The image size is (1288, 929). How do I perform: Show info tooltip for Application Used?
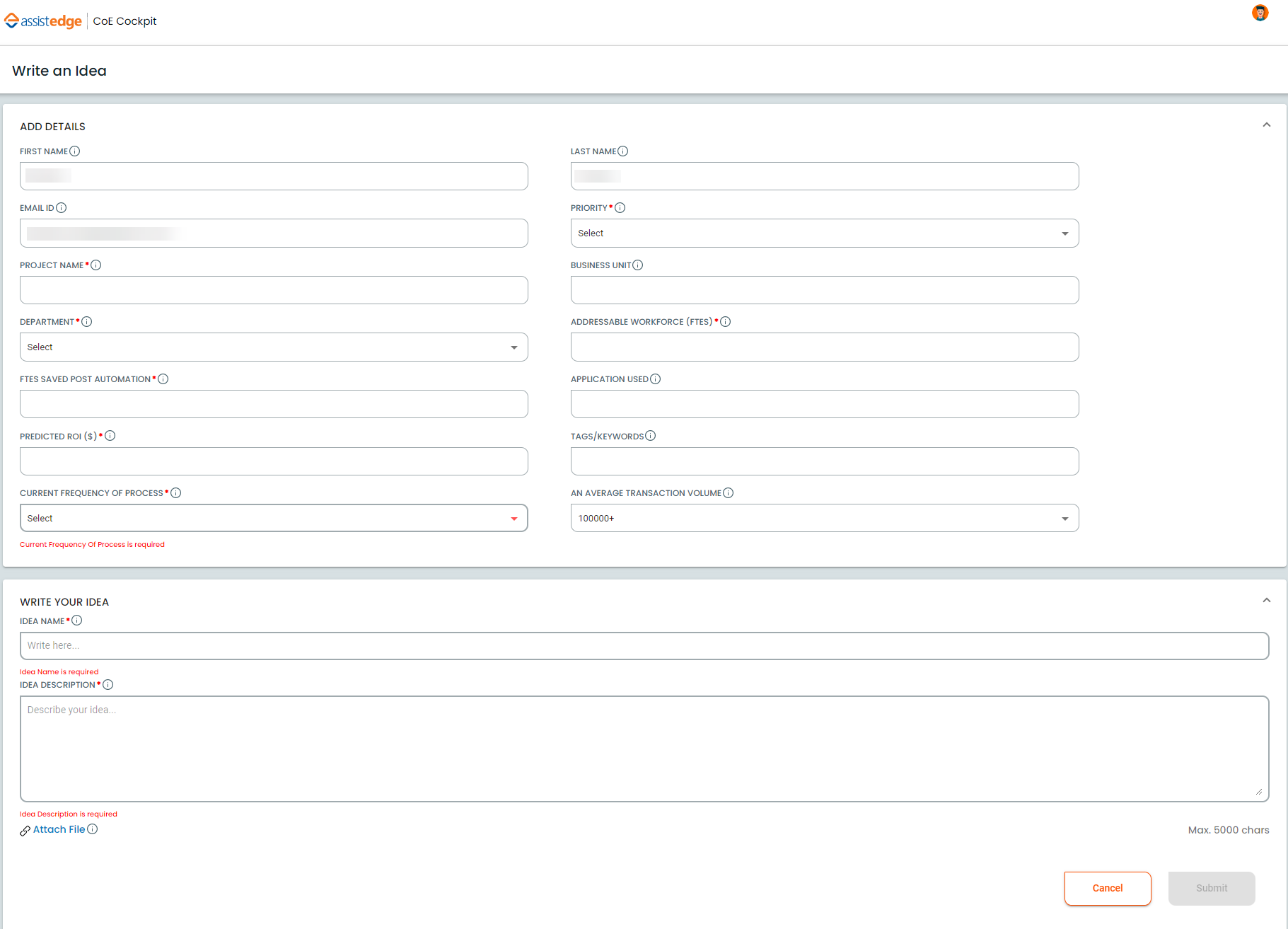click(656, 379)
